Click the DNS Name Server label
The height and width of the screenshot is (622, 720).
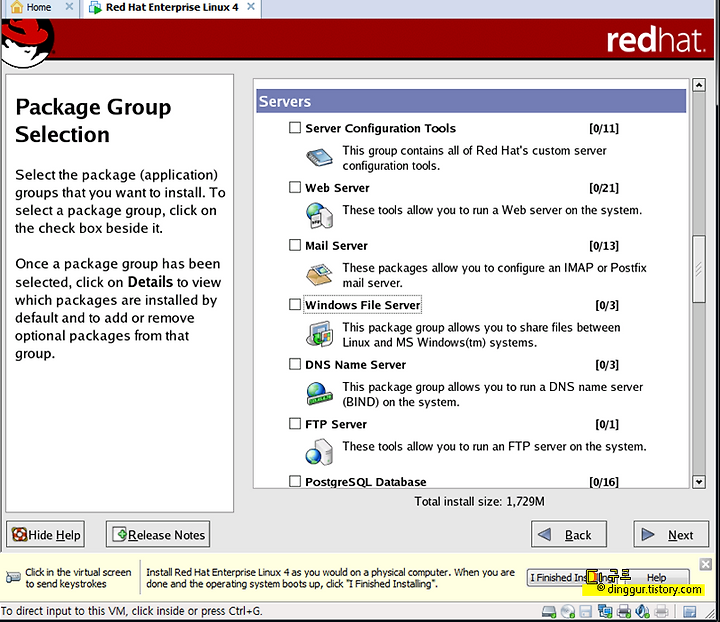tap(355, 364)
